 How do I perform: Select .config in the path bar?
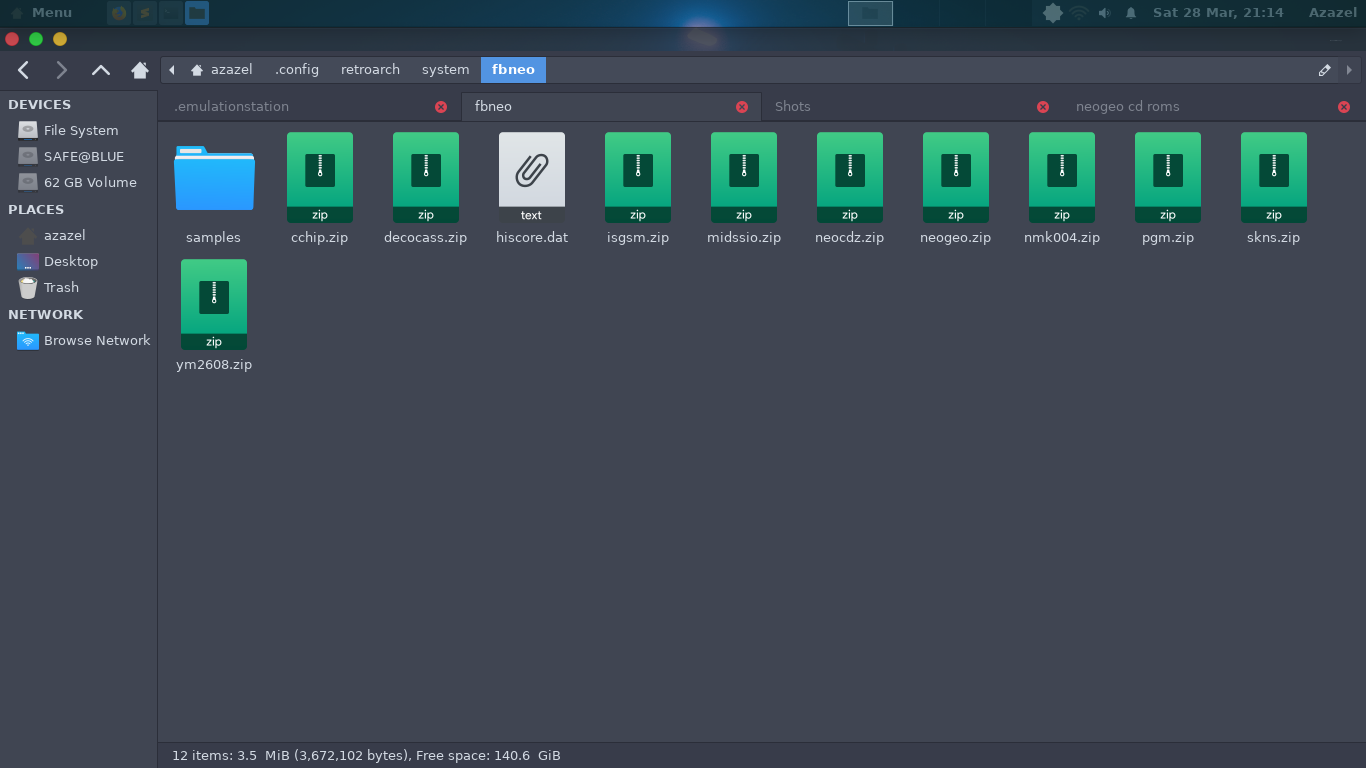click(x=297, y=70)
